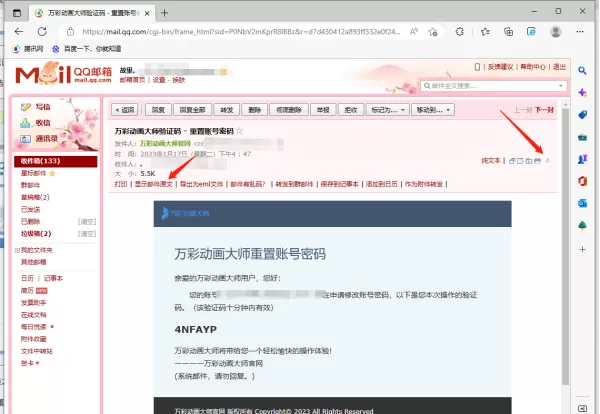Refresh the page with the reload icon

(42, 32)
